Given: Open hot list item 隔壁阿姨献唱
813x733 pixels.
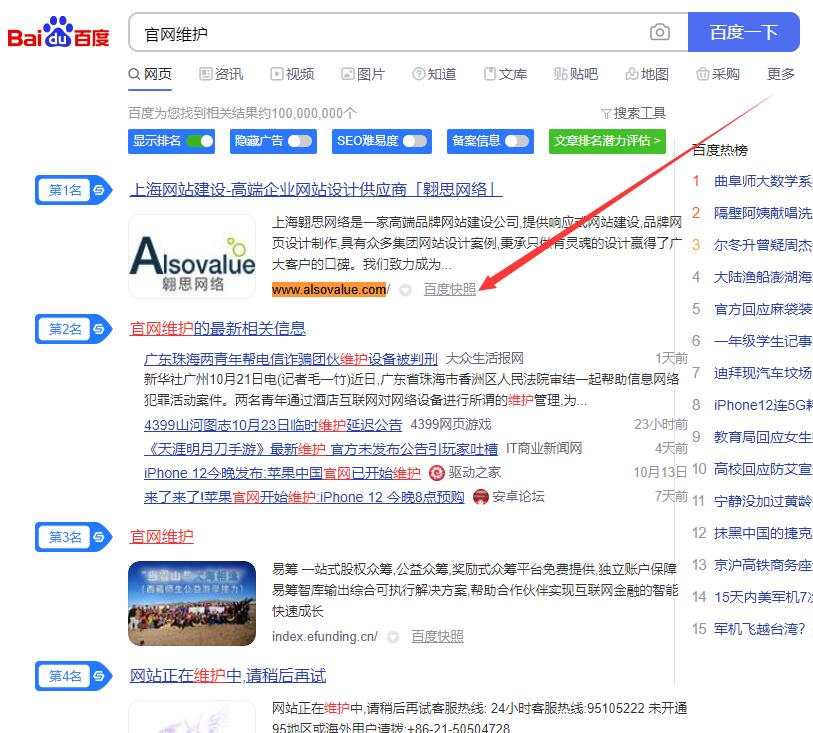Looking at the screenshot, I should (762, 213).
